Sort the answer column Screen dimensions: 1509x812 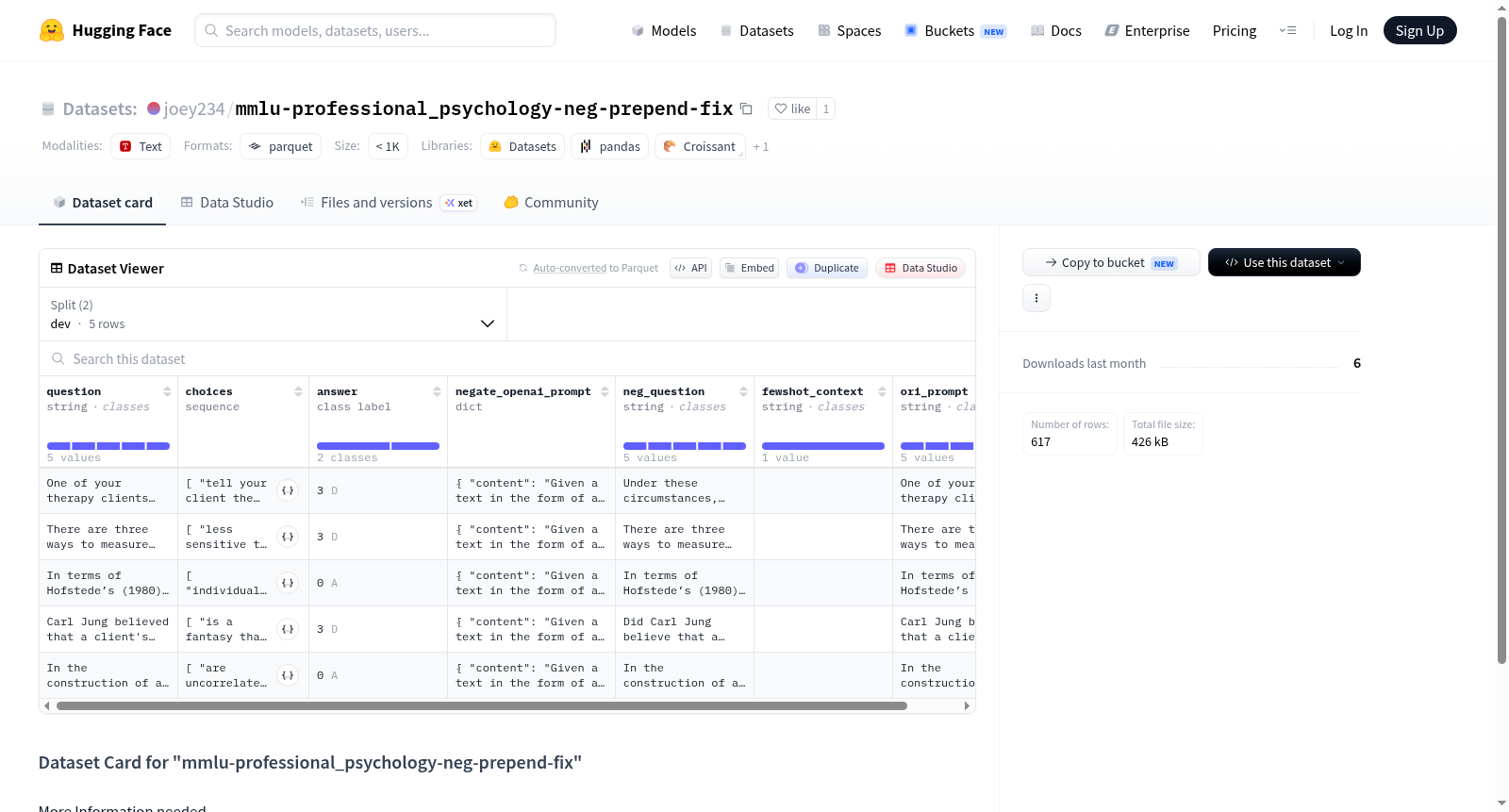click(x=437, y=391)
